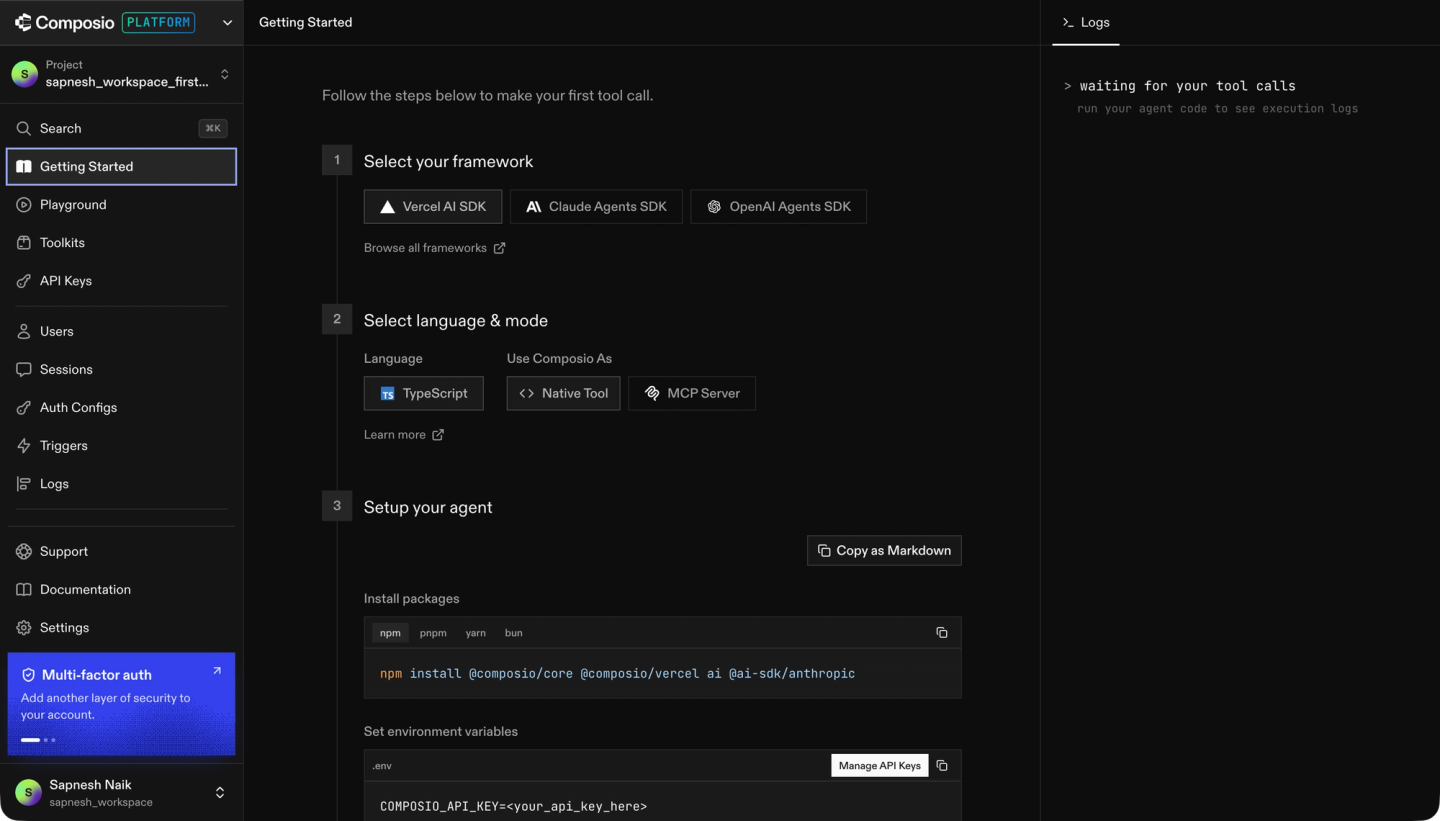Viewport: 1440px width, 821px height.
Task: Click the first carousel dot in MFA banner
Action: tap(31, 740)
